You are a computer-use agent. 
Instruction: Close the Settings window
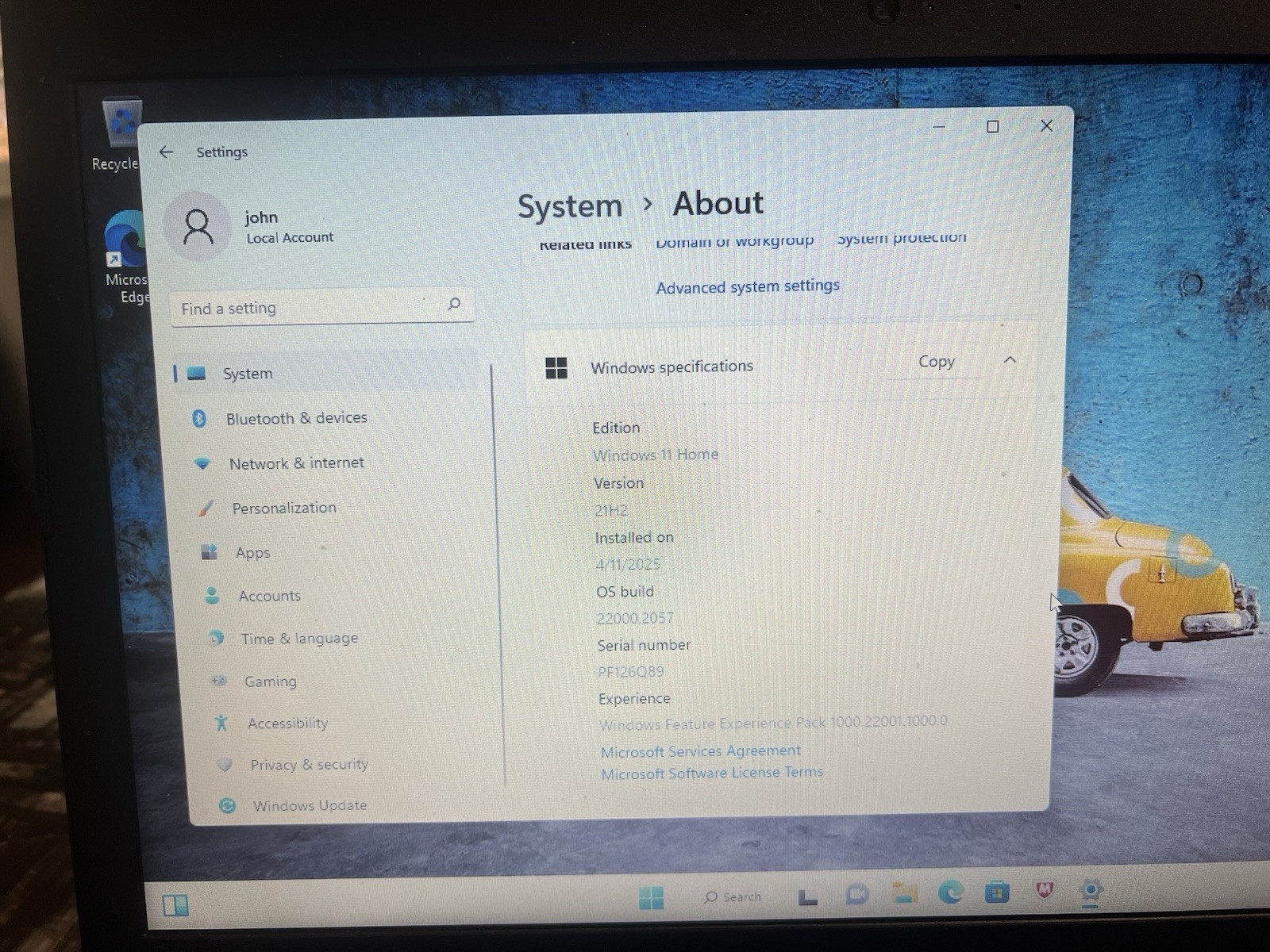[1046, 125]
